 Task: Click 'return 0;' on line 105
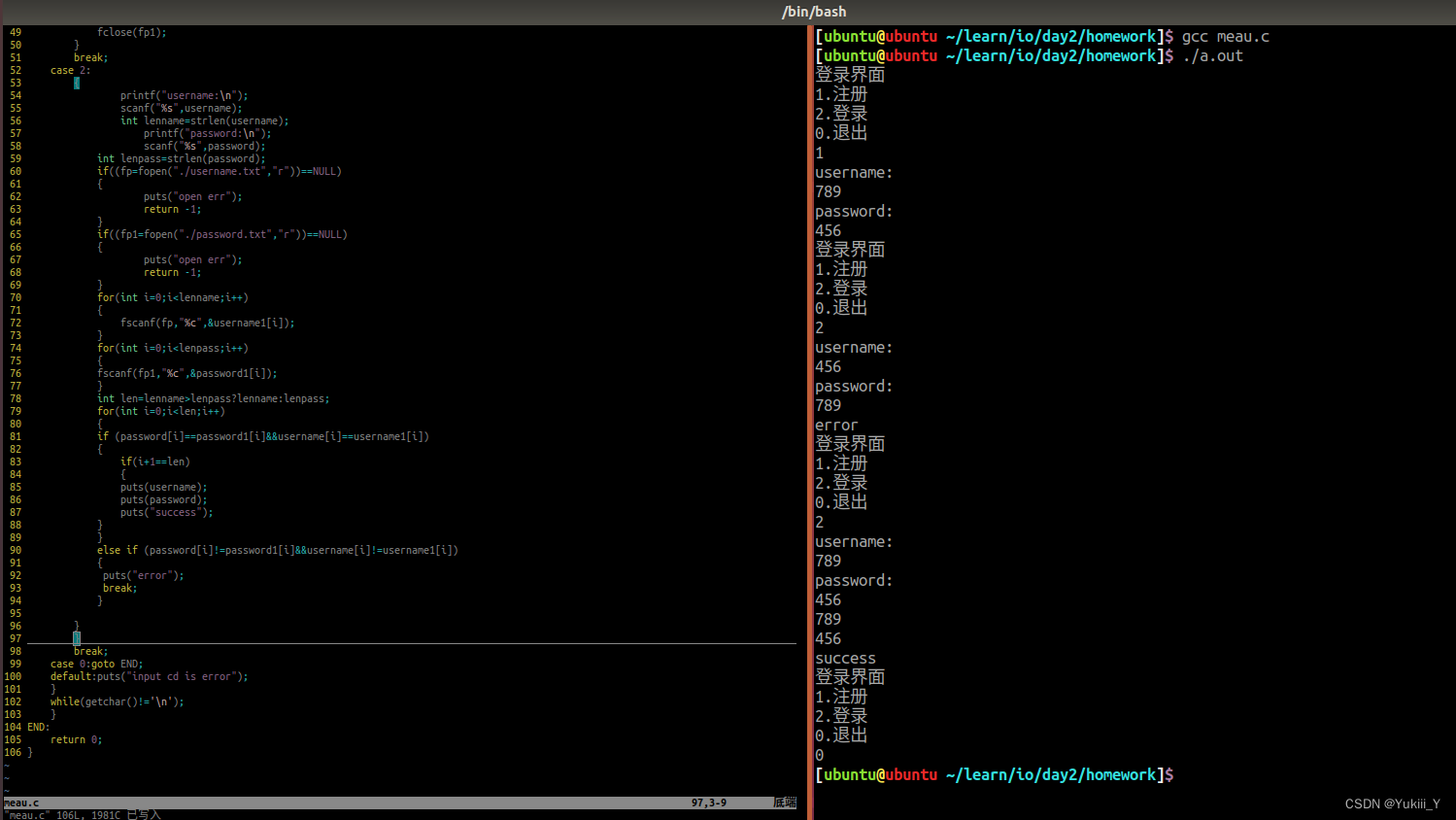click(77, 739)
